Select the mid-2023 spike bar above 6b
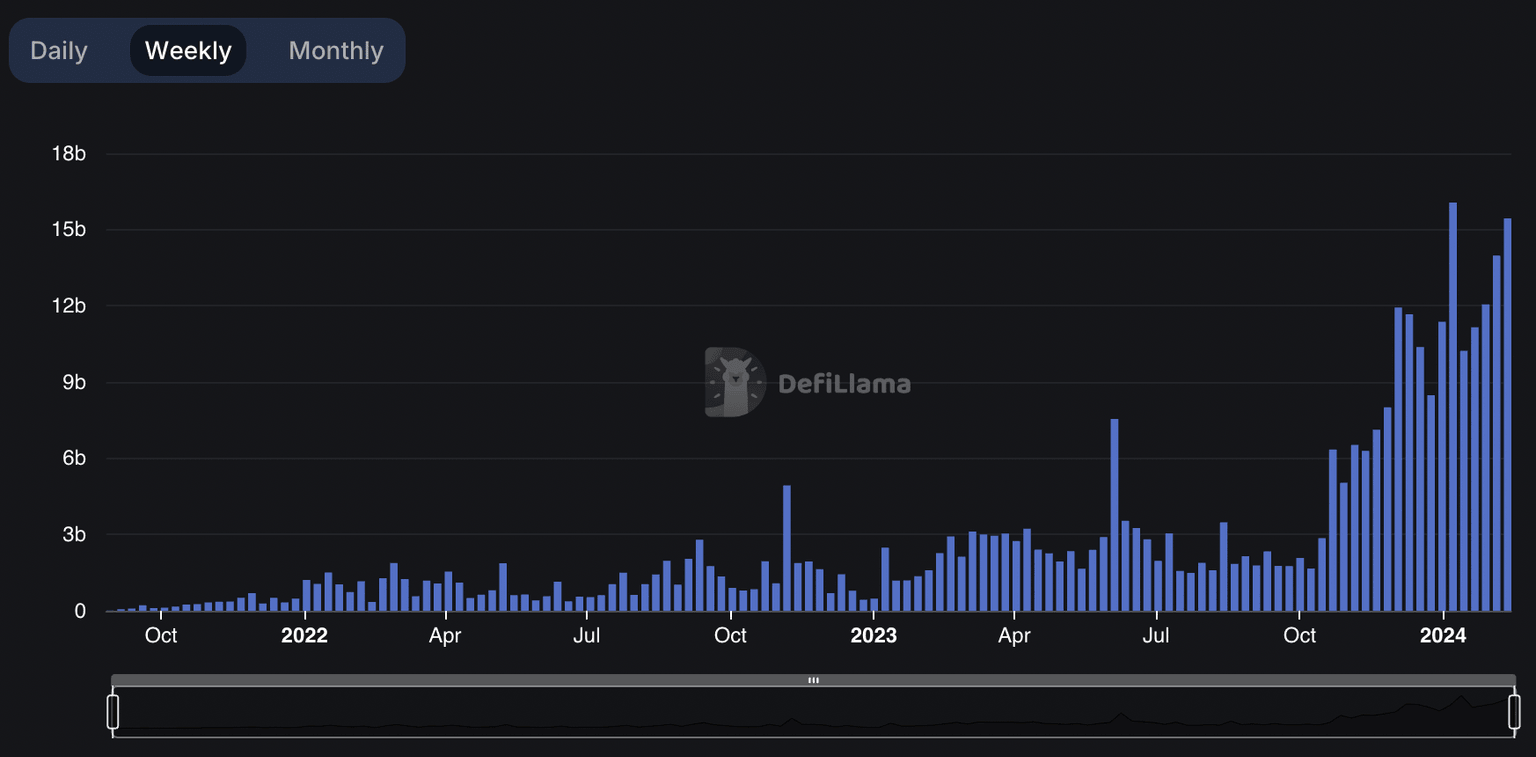The image size is (1536, 757). 1114,515
